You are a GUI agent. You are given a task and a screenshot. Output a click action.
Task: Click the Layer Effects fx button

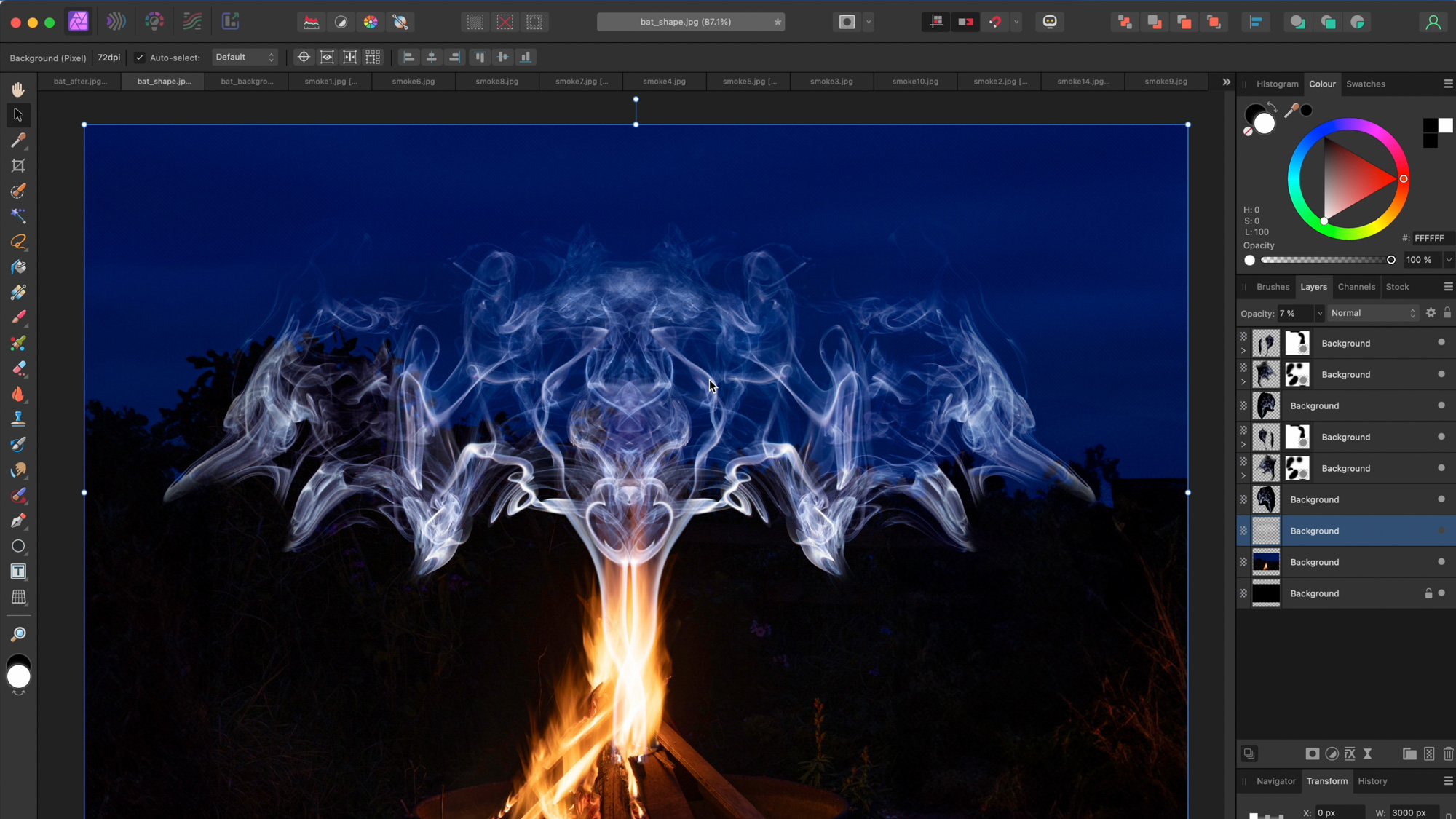[1350, 753]
